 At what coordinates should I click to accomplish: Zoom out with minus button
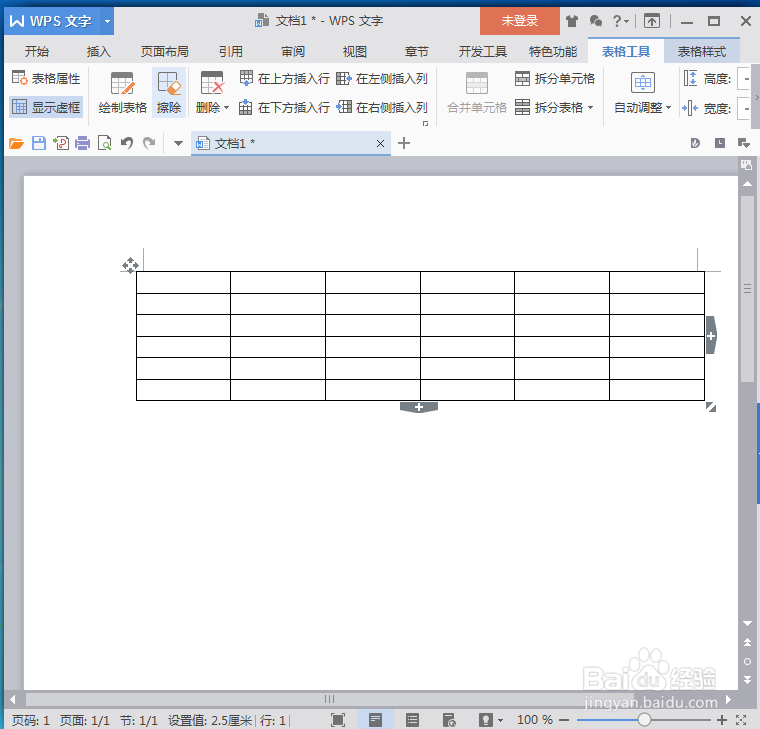[x=564, y=720]
